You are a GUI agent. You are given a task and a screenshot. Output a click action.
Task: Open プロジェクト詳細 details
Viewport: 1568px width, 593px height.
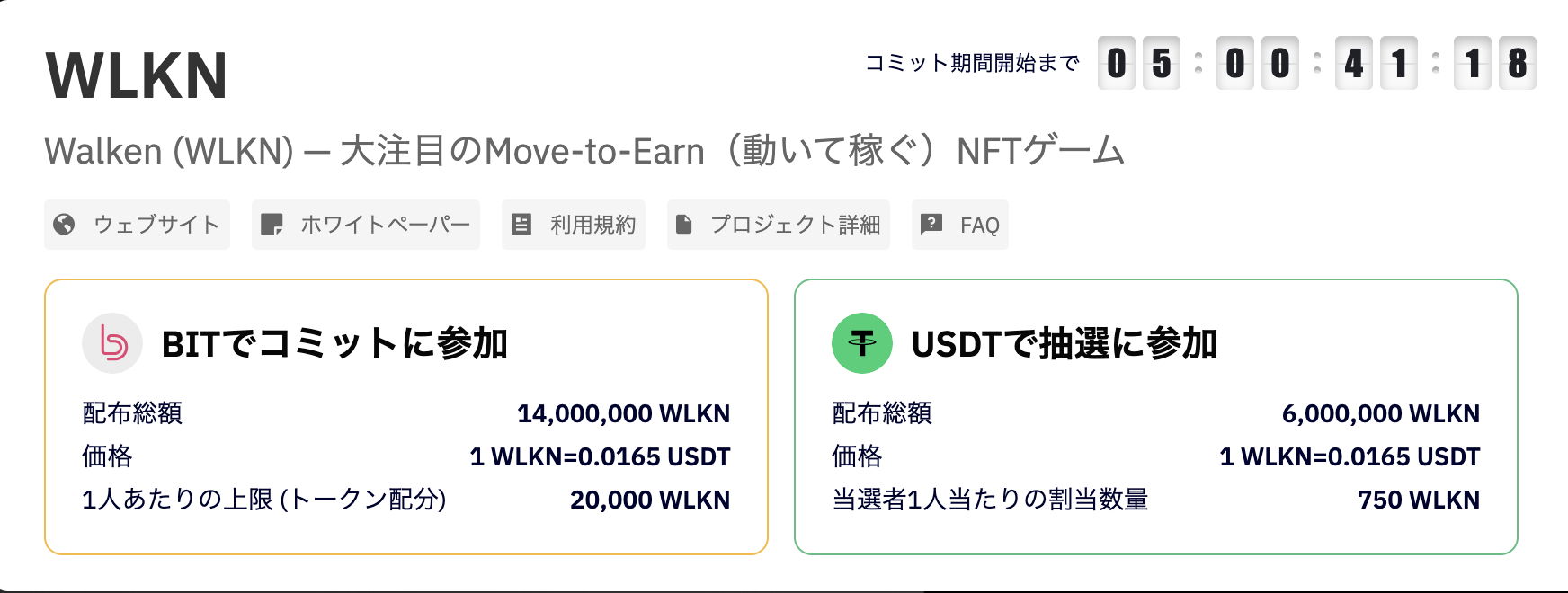779,225
